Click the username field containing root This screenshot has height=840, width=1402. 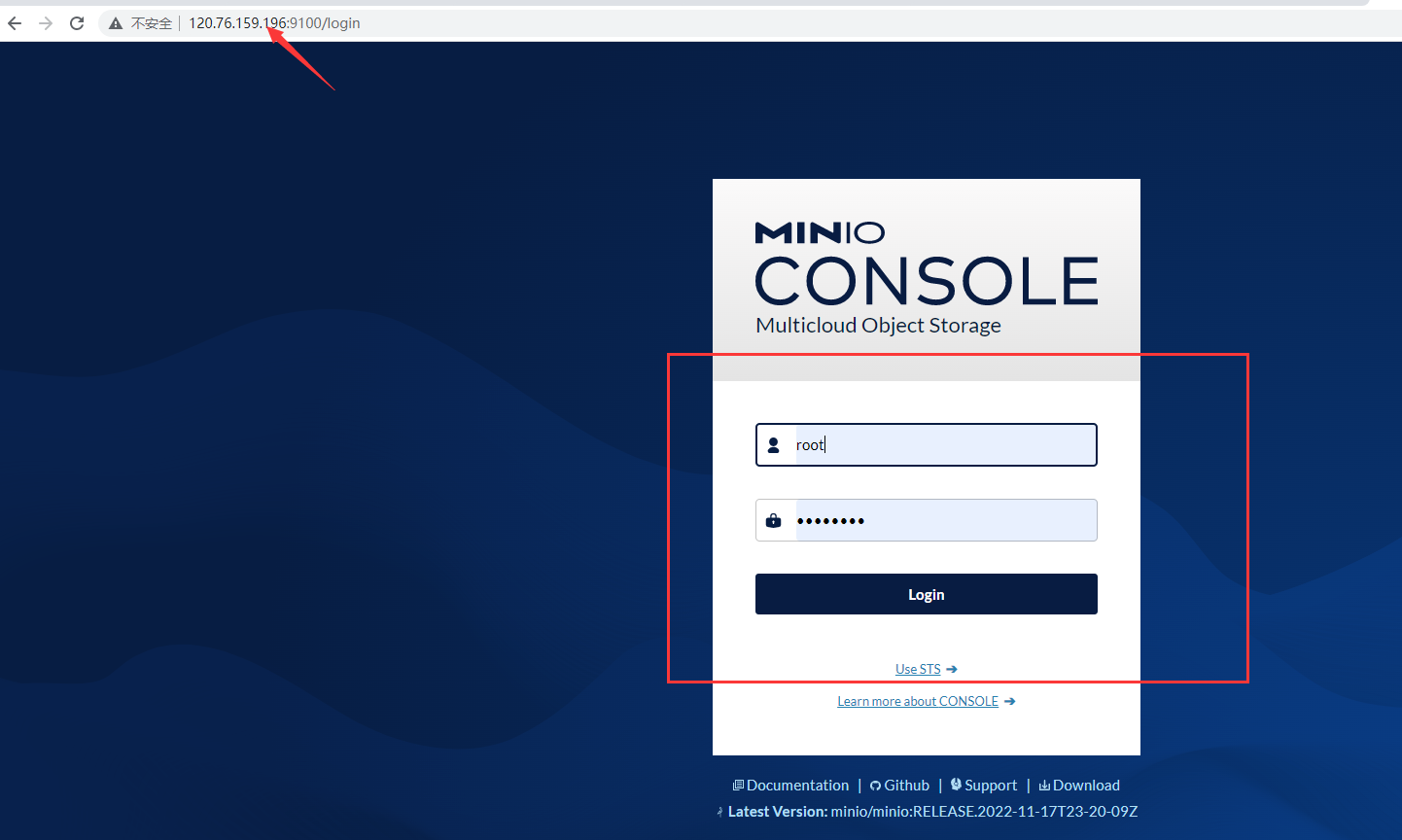point(927,444)
